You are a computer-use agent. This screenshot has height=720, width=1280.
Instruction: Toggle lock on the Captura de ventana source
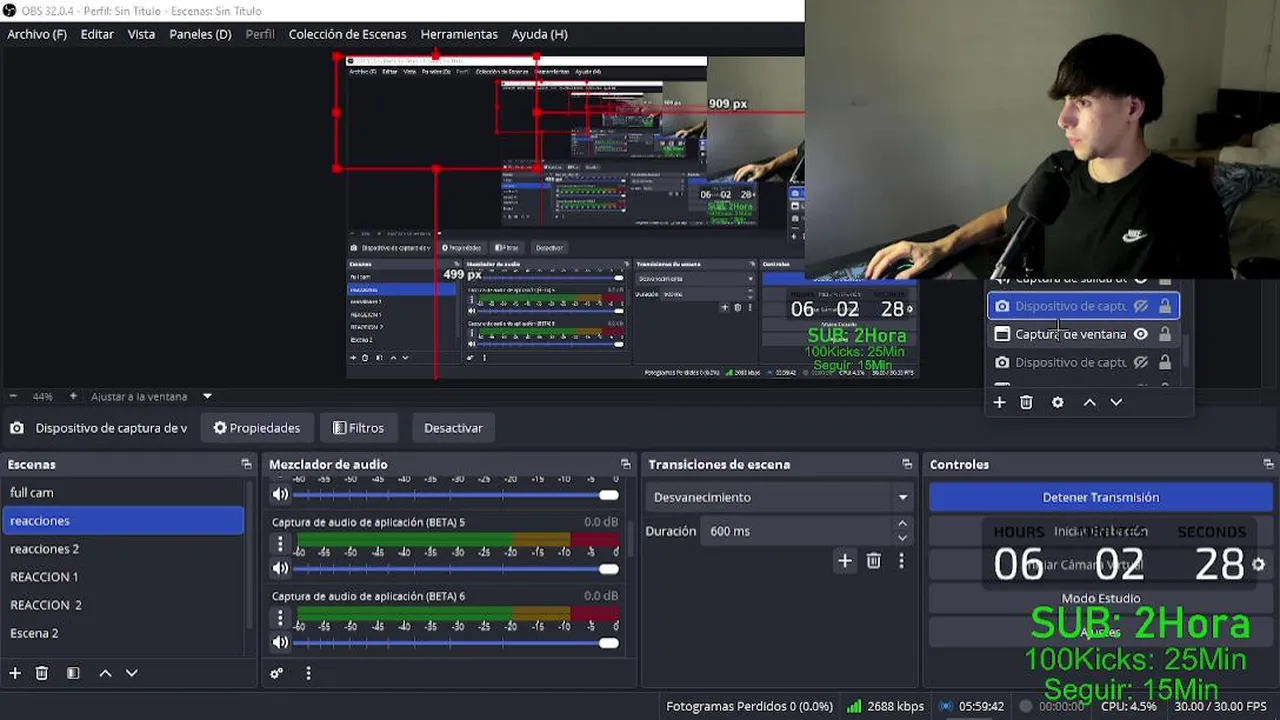[1165, 334]
